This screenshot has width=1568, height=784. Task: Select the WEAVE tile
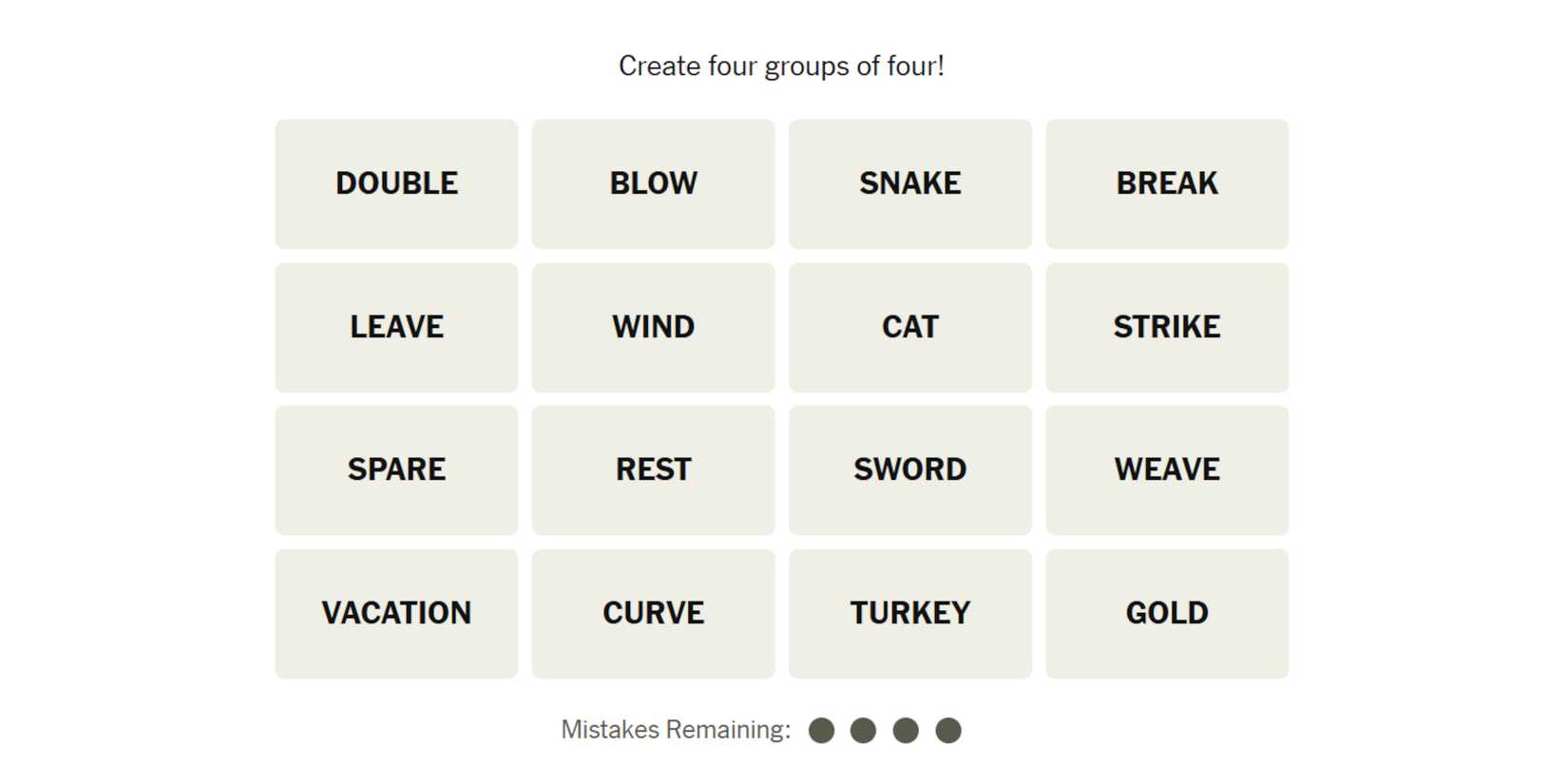pyautogui.click(x=1166, y=469)
